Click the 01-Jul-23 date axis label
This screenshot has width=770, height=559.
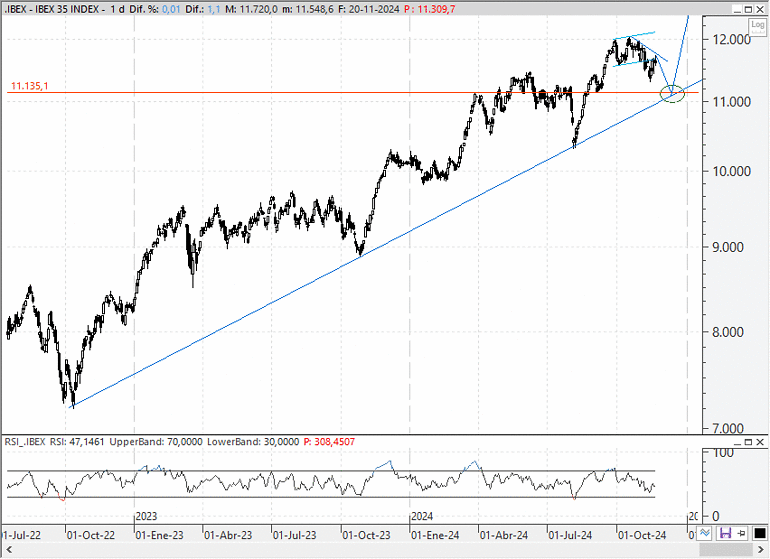(295, 535)
